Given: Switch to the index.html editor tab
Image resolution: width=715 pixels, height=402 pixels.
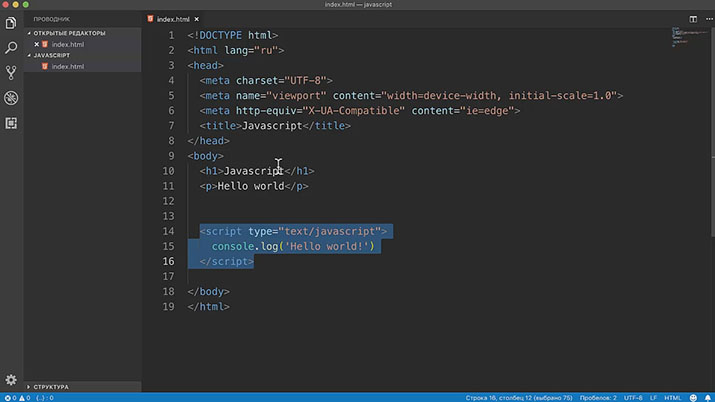Looking at the screenshot, I should click(173, 19).
